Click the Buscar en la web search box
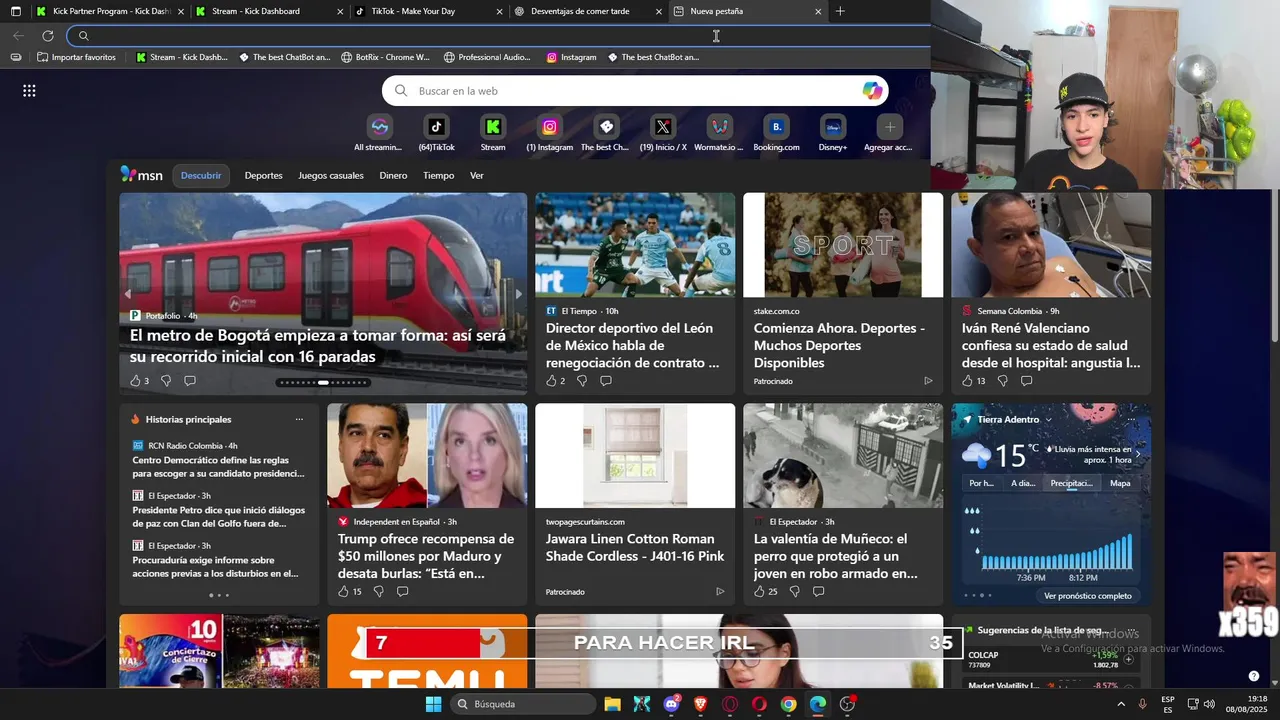Image resolution: width=1280 pixels, height=720 pixels. 635,91
